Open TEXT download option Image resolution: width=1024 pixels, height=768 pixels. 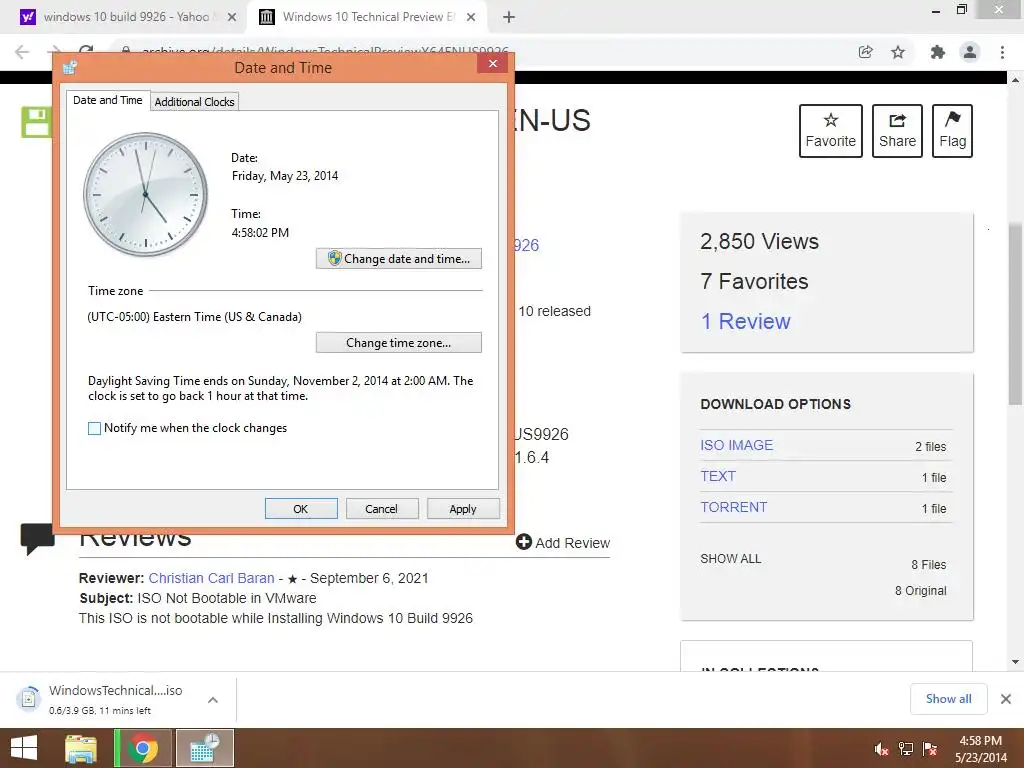click(x=718, y=476)
